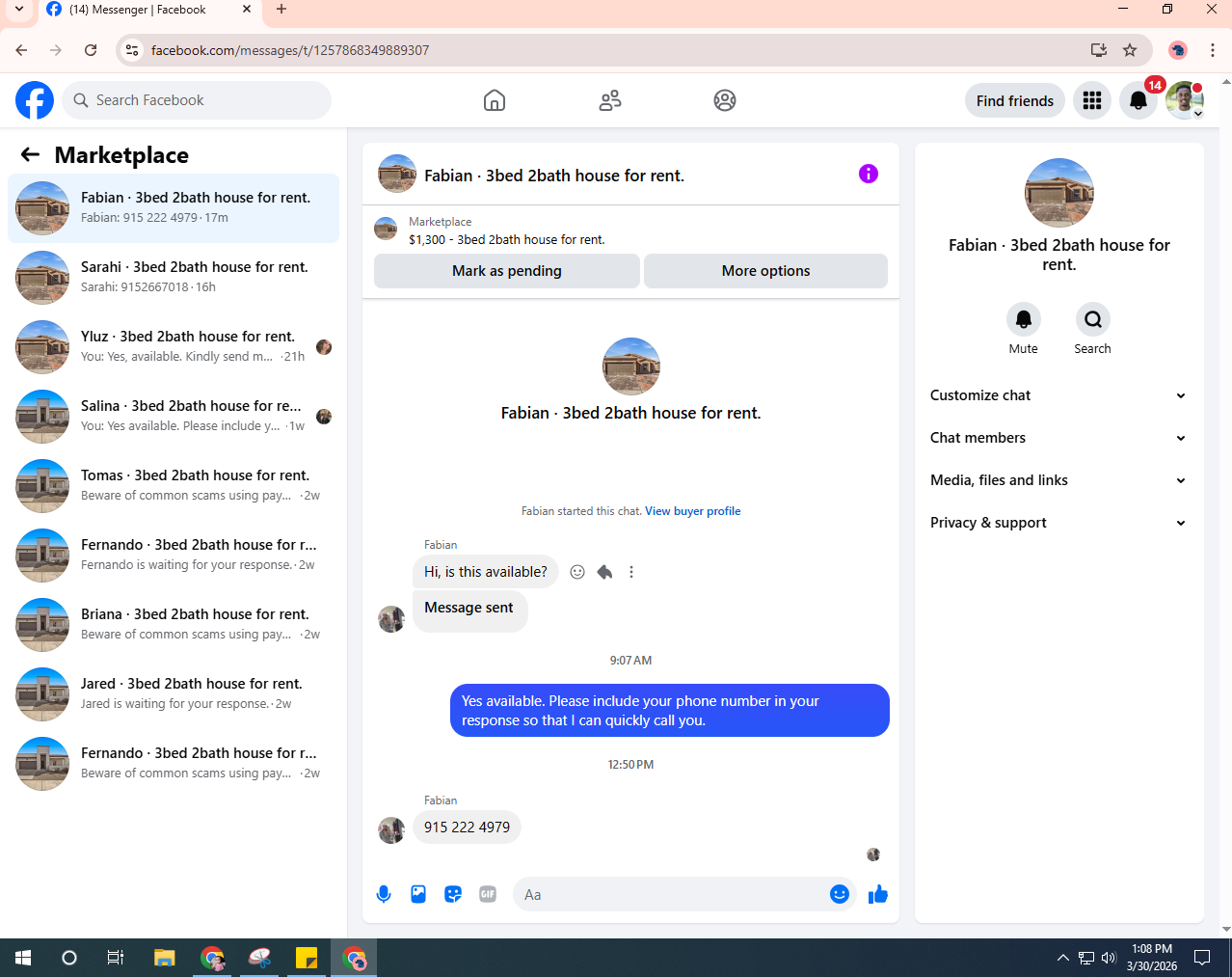Viewport: 1232px width, 977px height.
Task: Expand Media, files and links section
Action: [x=1058, y=480]
